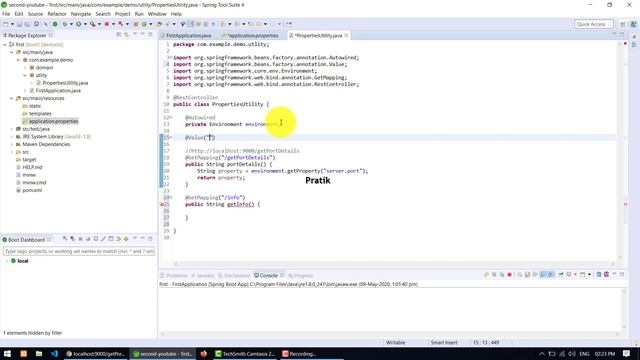Image resolution: width=640 pixels, height=360 pixels.
Task: Open the Debug dropdown arrow
Action: [x=71, y=24]
